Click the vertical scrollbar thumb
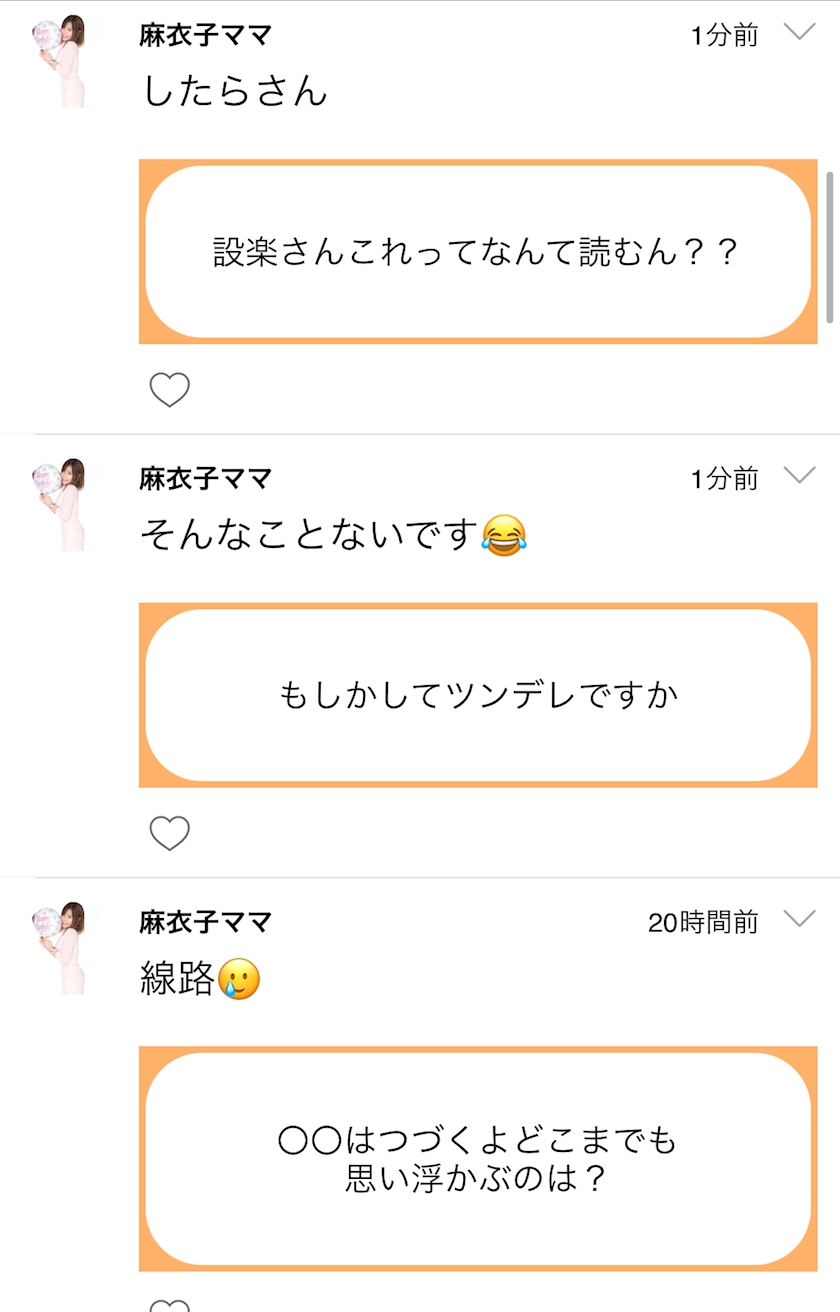Viewport: 840px width, 1312px height. (830, 246)
